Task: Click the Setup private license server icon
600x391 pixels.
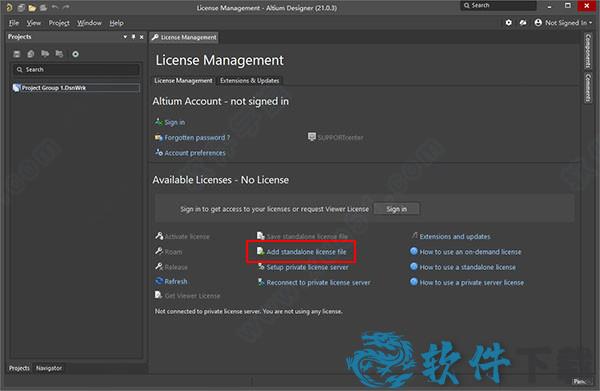Action: 261,266
